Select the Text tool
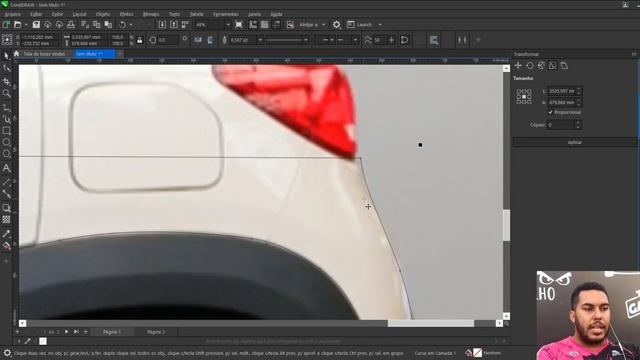Screen dimensions: 640x360 [6, 168]
